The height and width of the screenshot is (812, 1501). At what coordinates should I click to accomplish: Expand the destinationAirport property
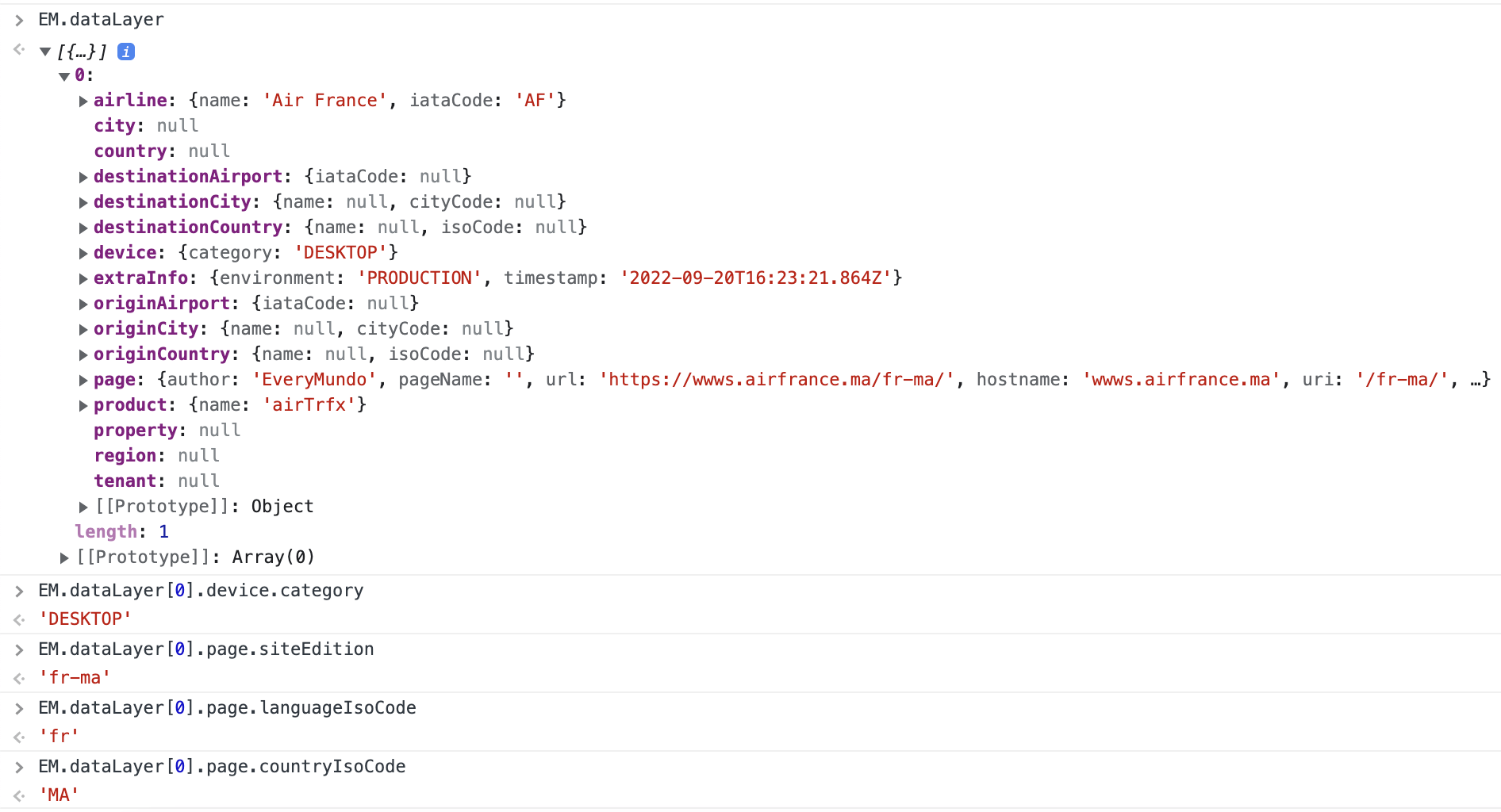(83, 177)
